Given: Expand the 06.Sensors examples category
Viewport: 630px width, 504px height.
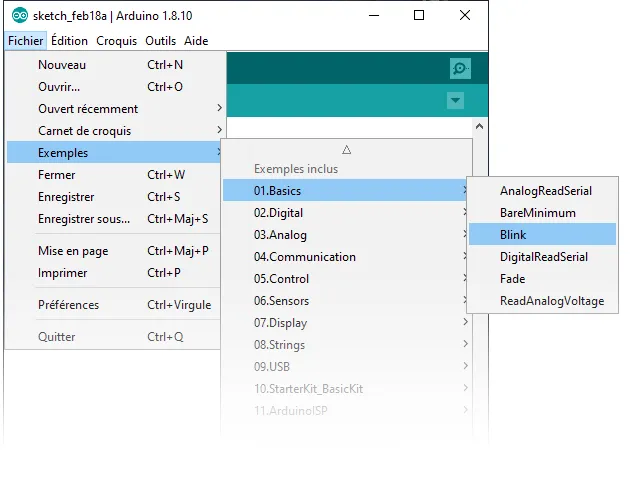Looking at the screenshot, I should tap(346, 301).
